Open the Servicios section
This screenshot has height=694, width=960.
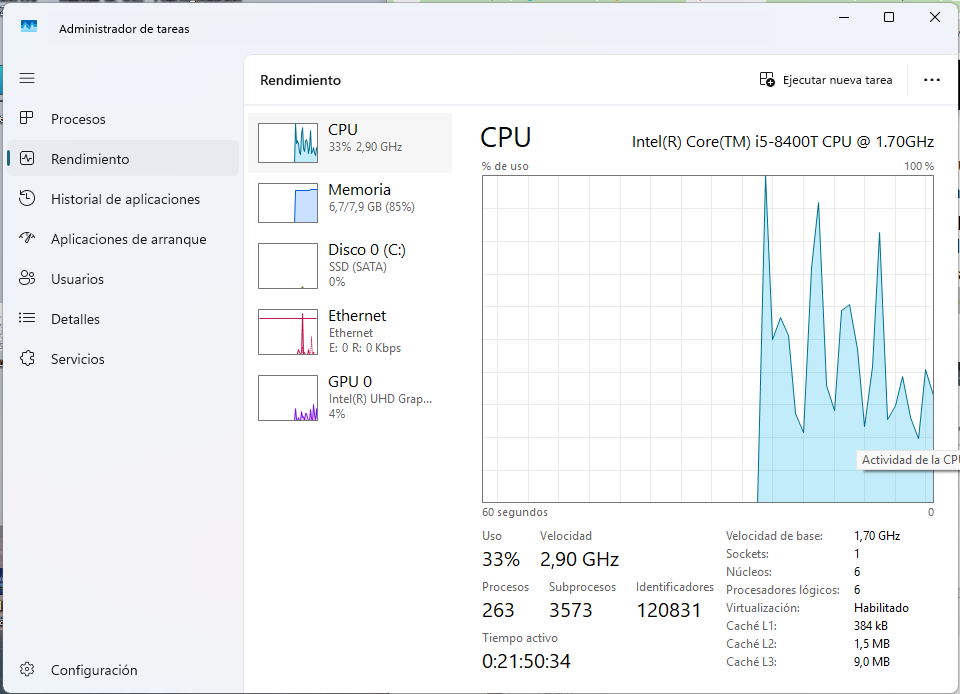tap(79, 358)
